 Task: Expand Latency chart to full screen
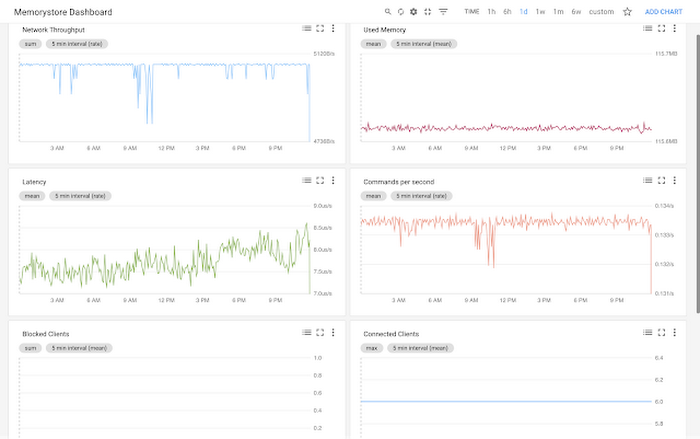tap(320, 180)
